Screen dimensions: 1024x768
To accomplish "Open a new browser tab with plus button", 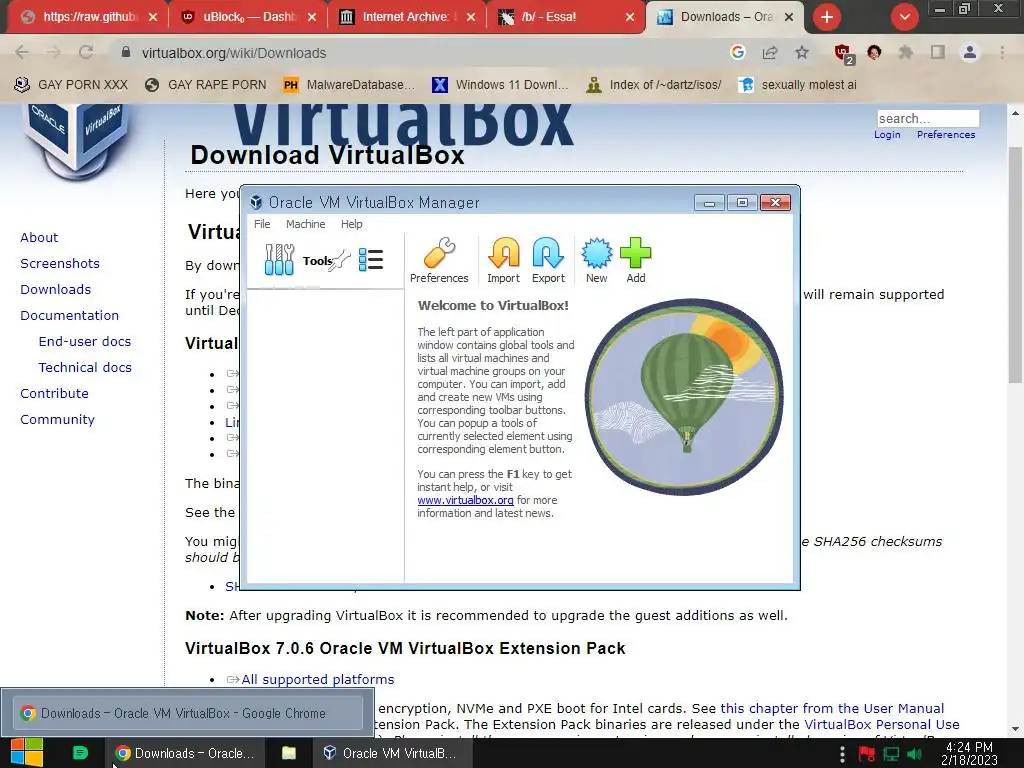I will (827, 17).
